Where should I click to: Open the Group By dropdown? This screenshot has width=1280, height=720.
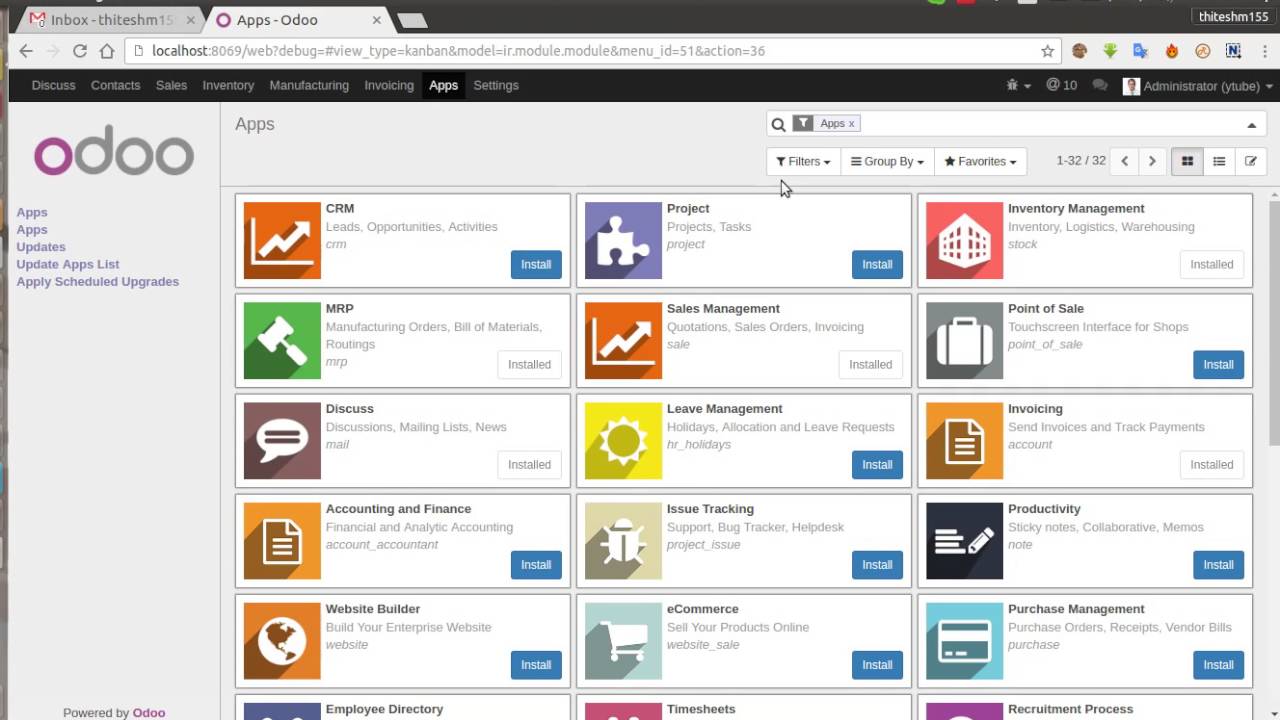[887, 161]
